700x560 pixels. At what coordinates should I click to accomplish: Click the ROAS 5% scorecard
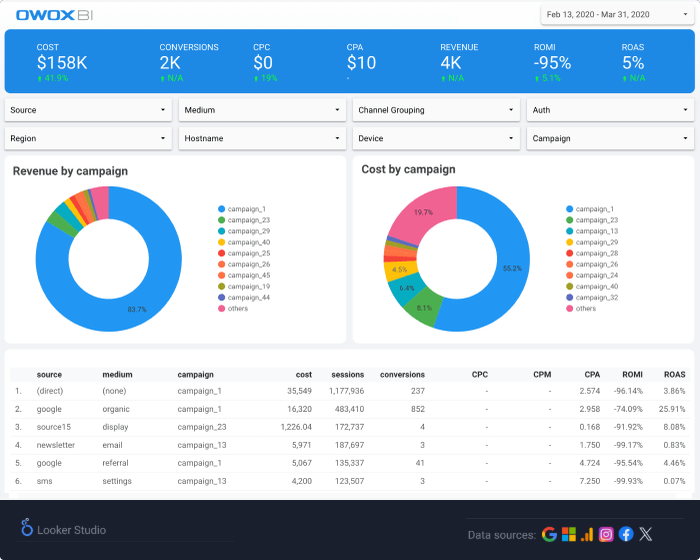(633, 63)
